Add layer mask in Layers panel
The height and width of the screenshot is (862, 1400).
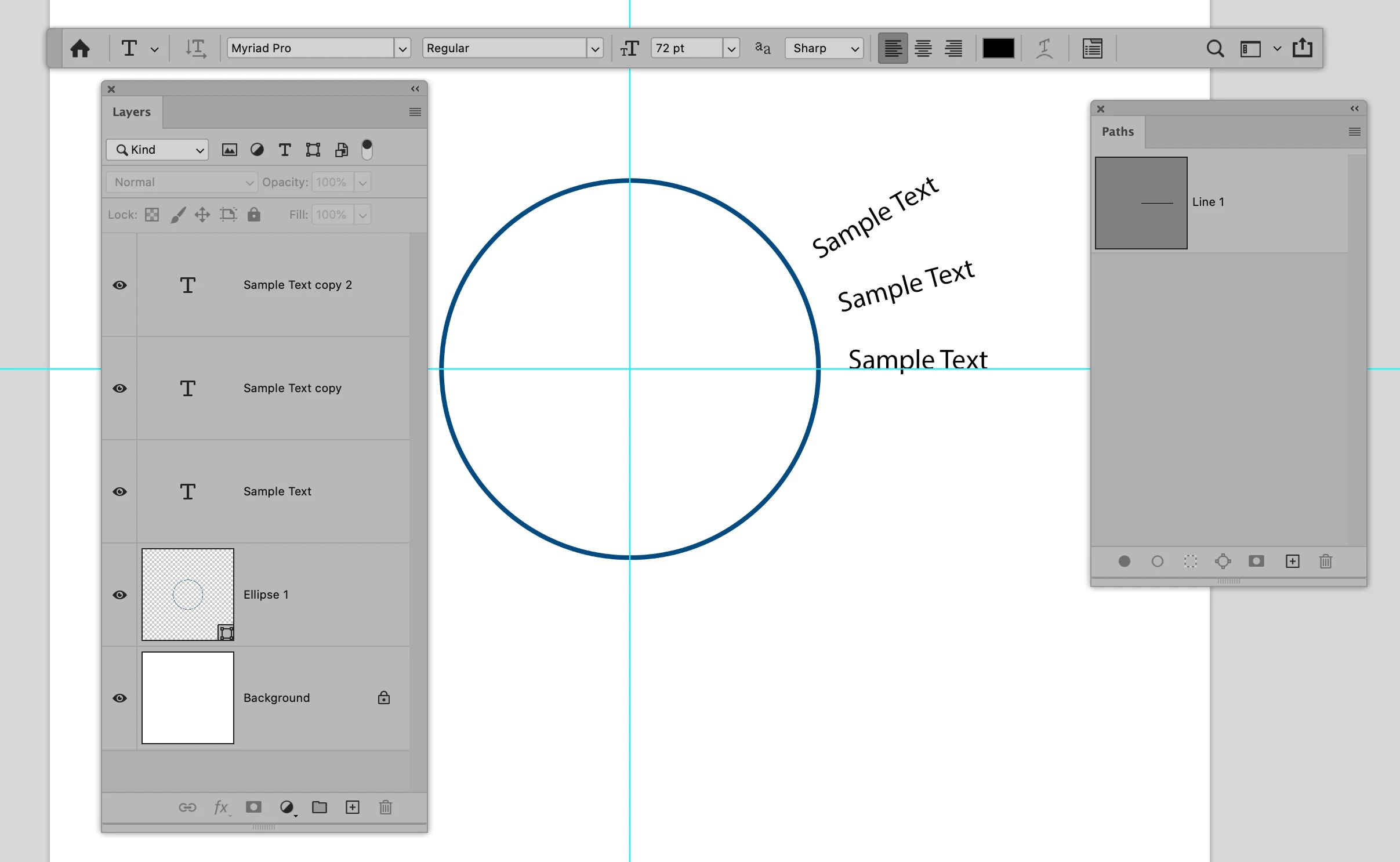(x=253, y=807)
